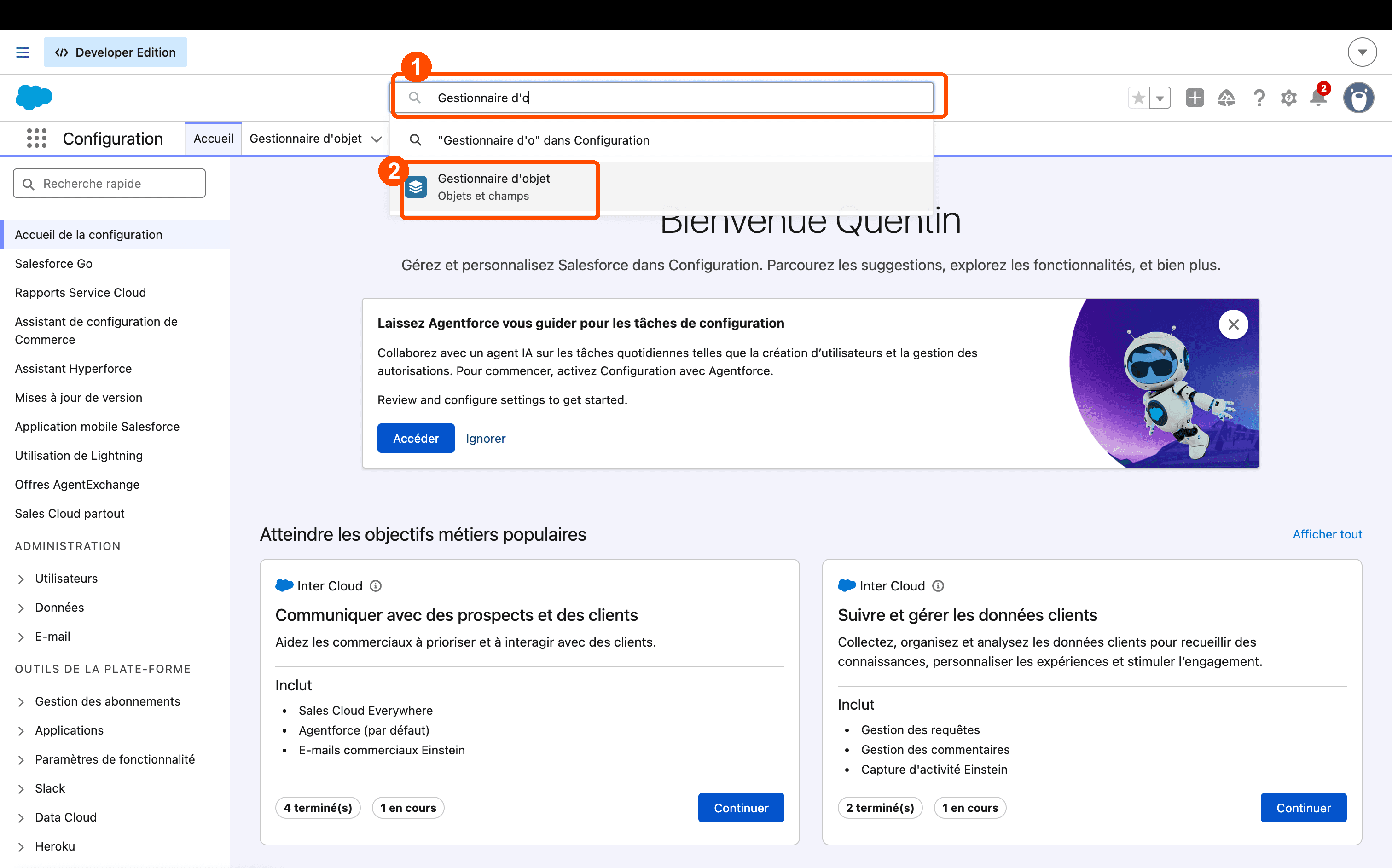Close the Agentforce banner

point(1233,324)
